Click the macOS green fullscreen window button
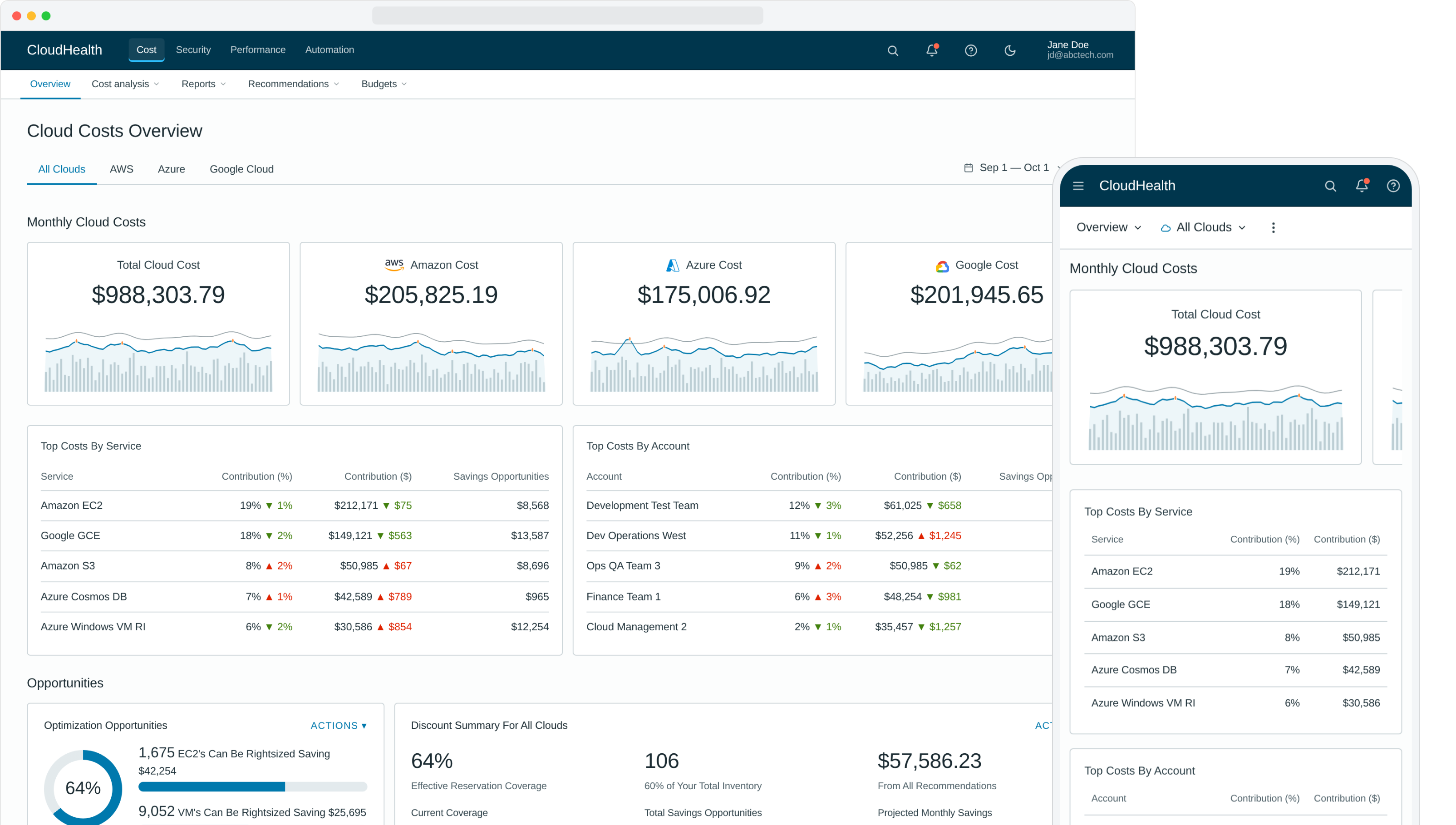This screenshot has height=825, width=1456. pyautogui.click(x=46, y=16)
